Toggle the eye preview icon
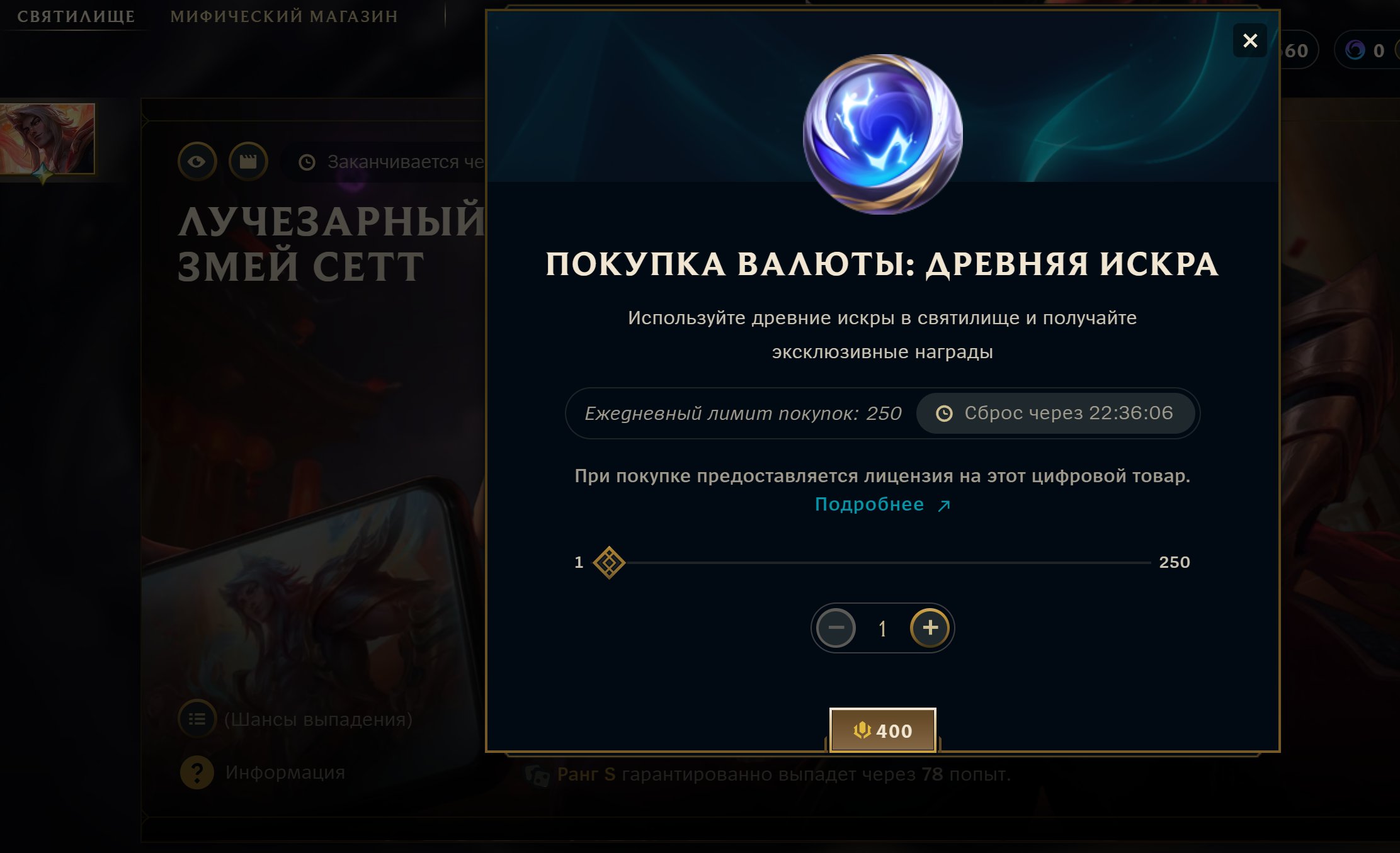This screenshot has height=853, width=1400. pos(197,162)
